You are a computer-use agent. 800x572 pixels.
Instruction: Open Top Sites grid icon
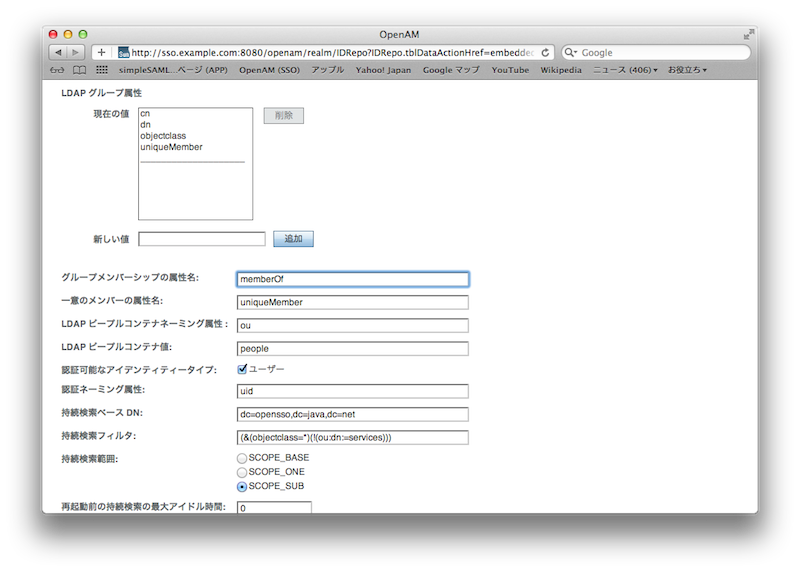coord(102,70)
